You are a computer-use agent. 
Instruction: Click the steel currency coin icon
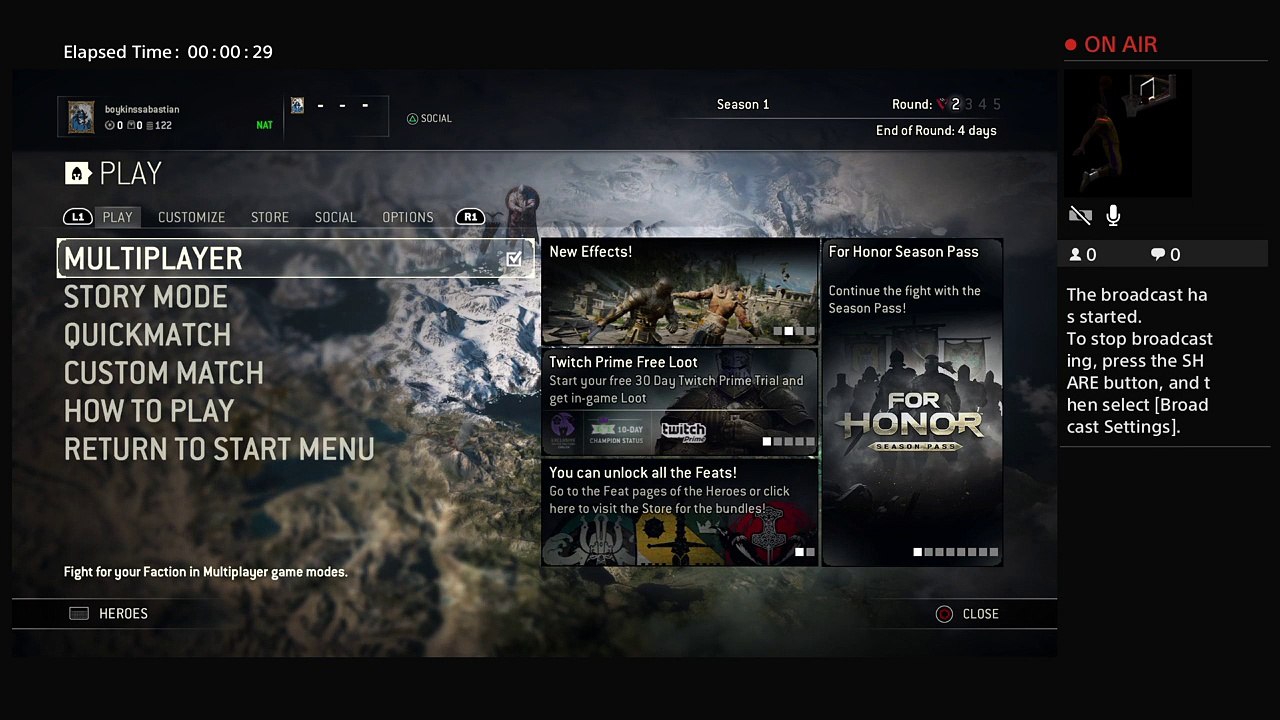tap(110, 126)
